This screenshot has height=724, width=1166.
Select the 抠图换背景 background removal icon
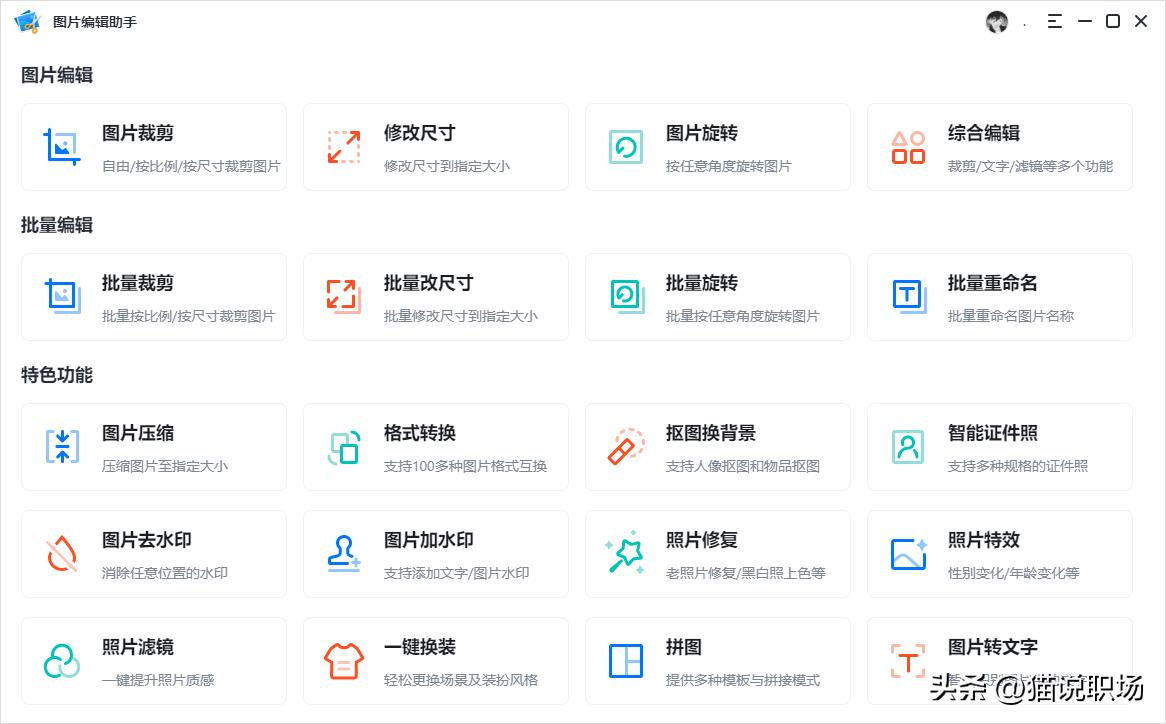(x=625, y=447)
